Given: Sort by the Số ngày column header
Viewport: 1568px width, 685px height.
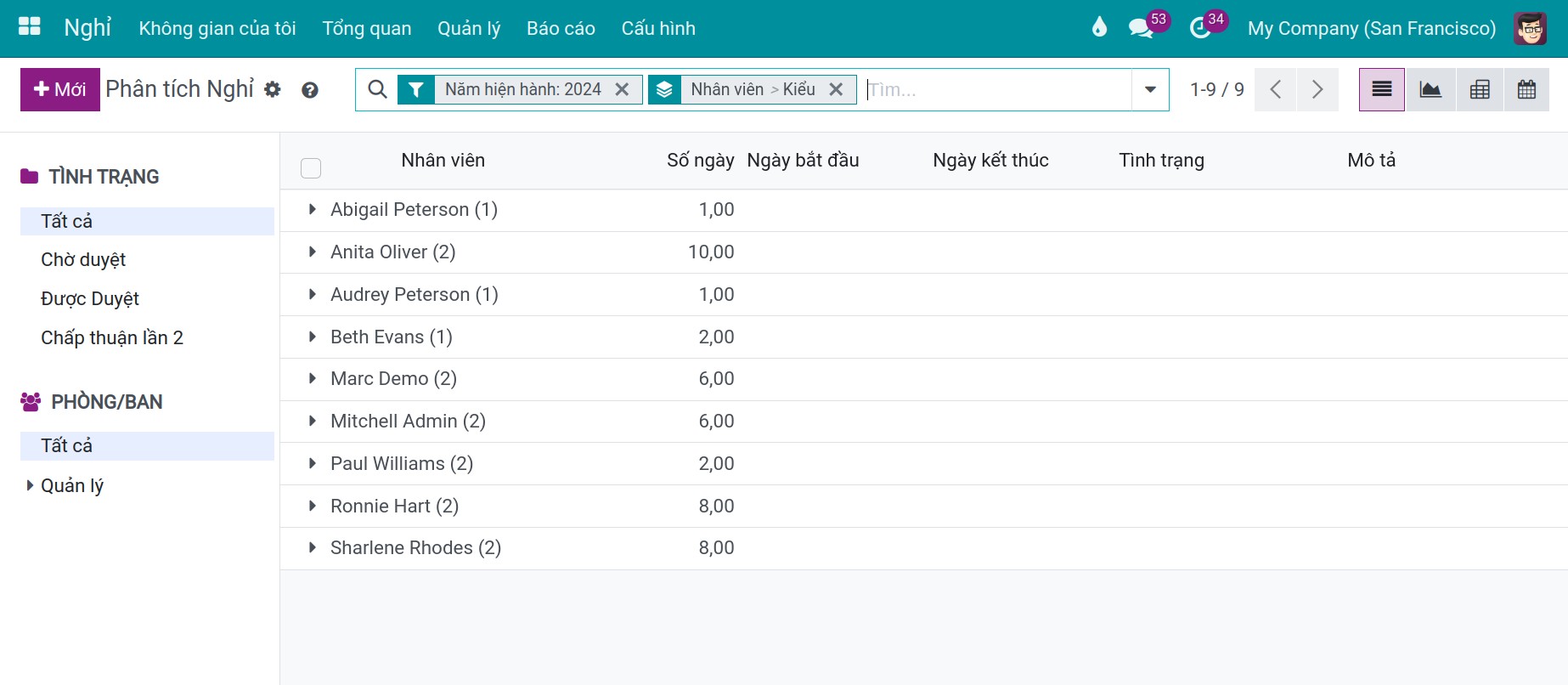Looking at the screenshot, I should [700, 160].
